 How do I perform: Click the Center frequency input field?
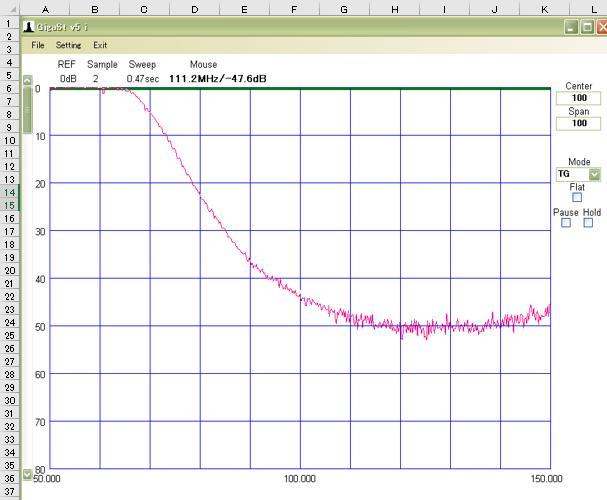coord(578,98)
